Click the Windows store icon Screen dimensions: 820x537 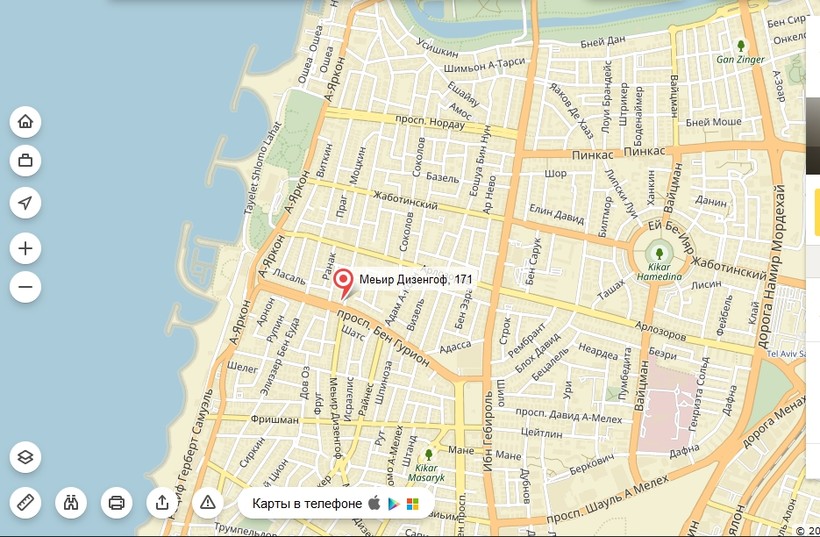pos(413,503)
